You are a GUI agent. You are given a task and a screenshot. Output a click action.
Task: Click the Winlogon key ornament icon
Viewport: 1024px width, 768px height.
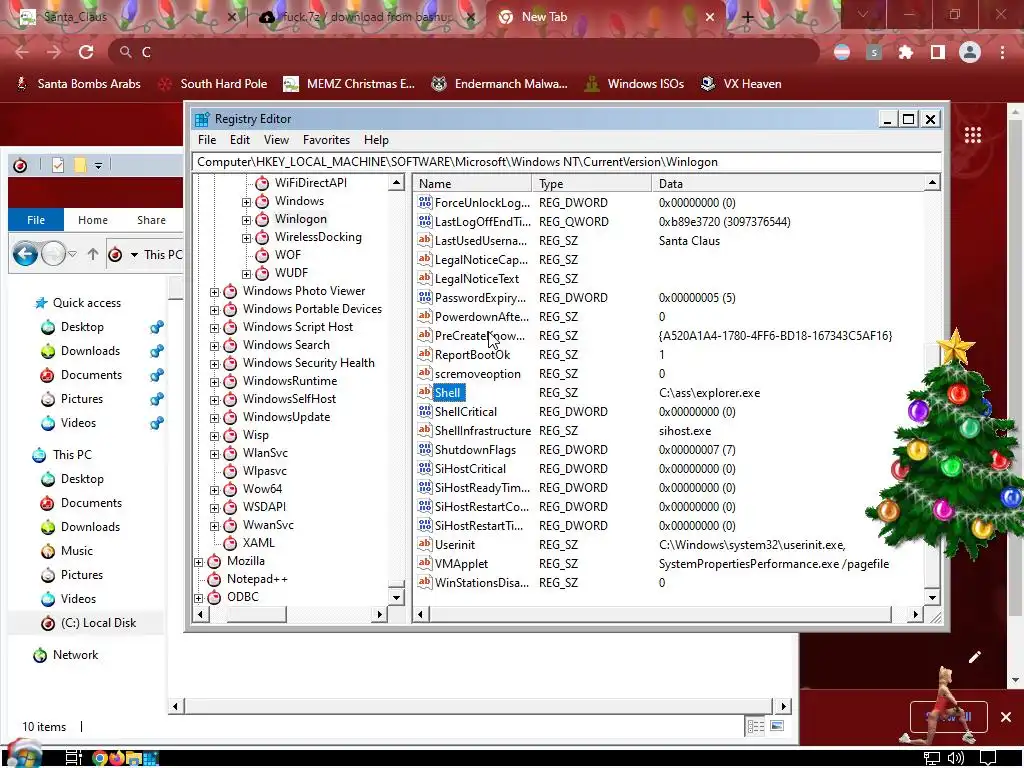(262, 219)
